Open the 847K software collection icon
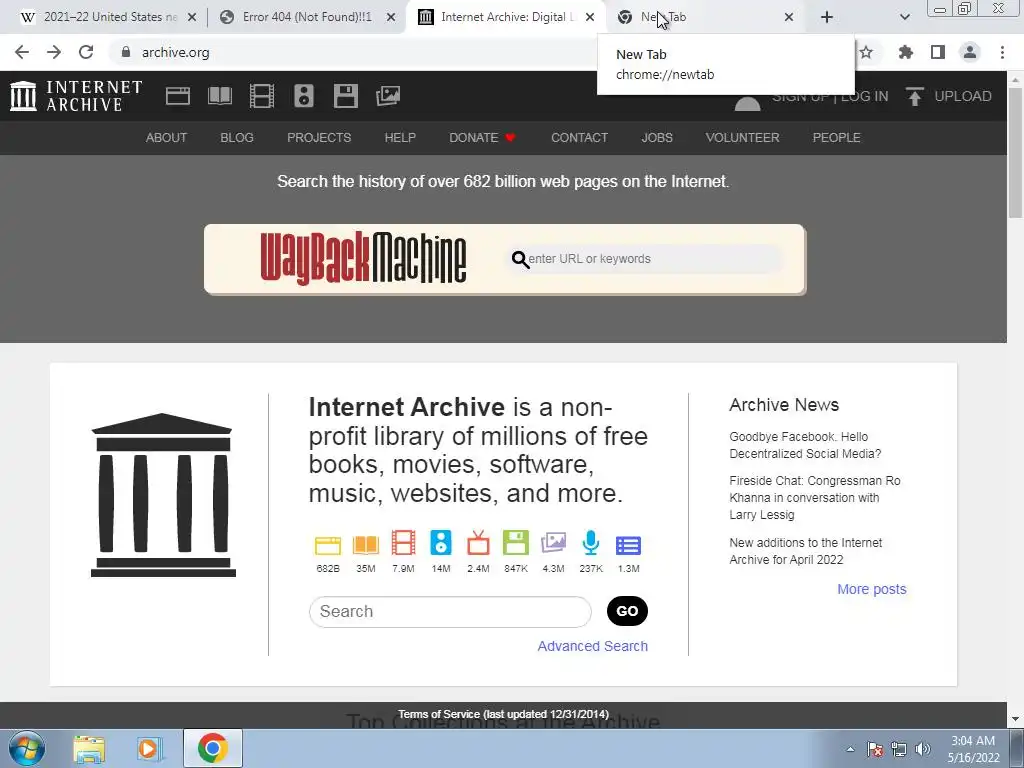The image size is (1024, 768). click(x=516, y=543)
